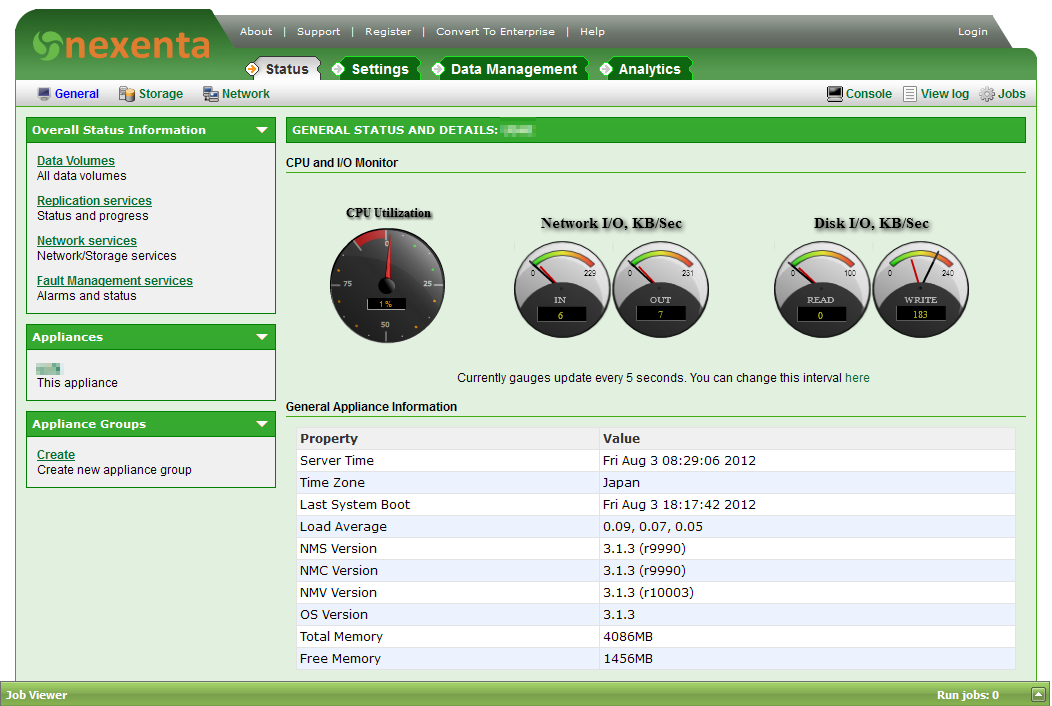The width and height of the screenshot is (1052, 706).
Task: Collapse the Overall Status Information panel
Action: pos(262,130)
